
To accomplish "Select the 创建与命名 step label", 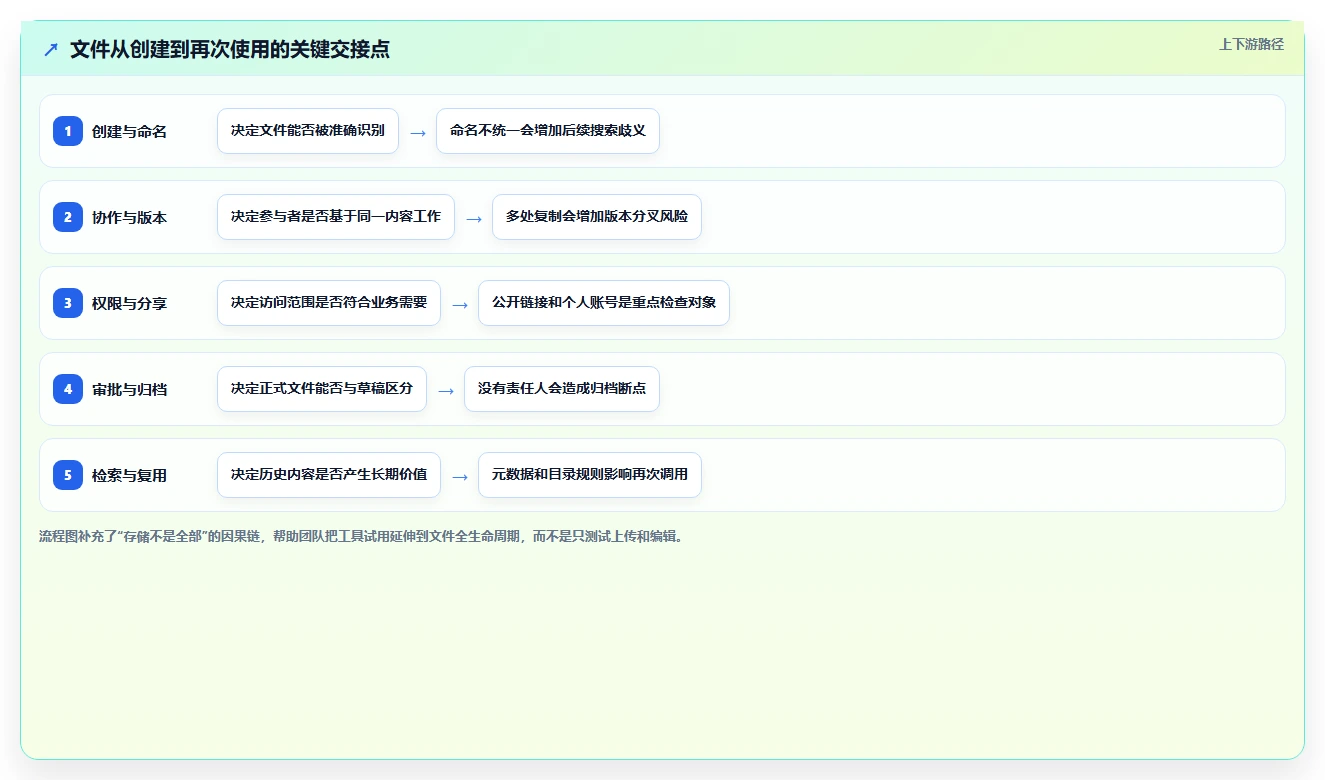I will 129,131.
